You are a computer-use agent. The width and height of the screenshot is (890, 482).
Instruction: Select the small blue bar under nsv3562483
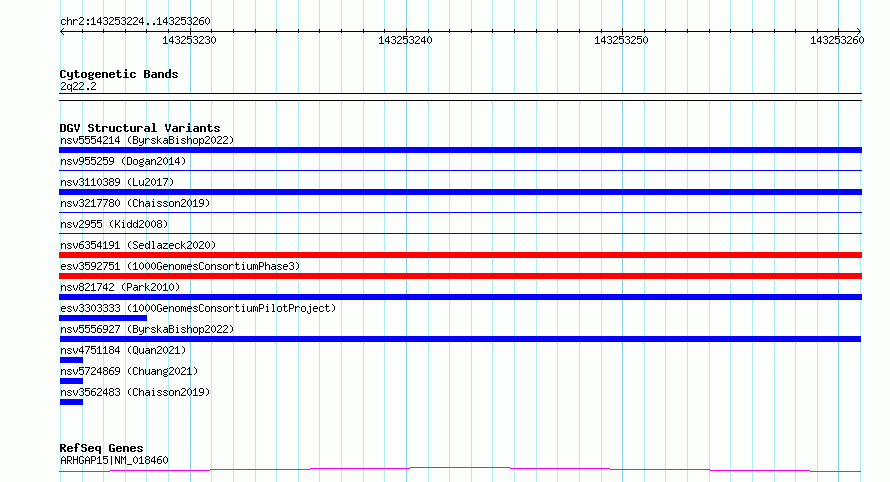71,402
